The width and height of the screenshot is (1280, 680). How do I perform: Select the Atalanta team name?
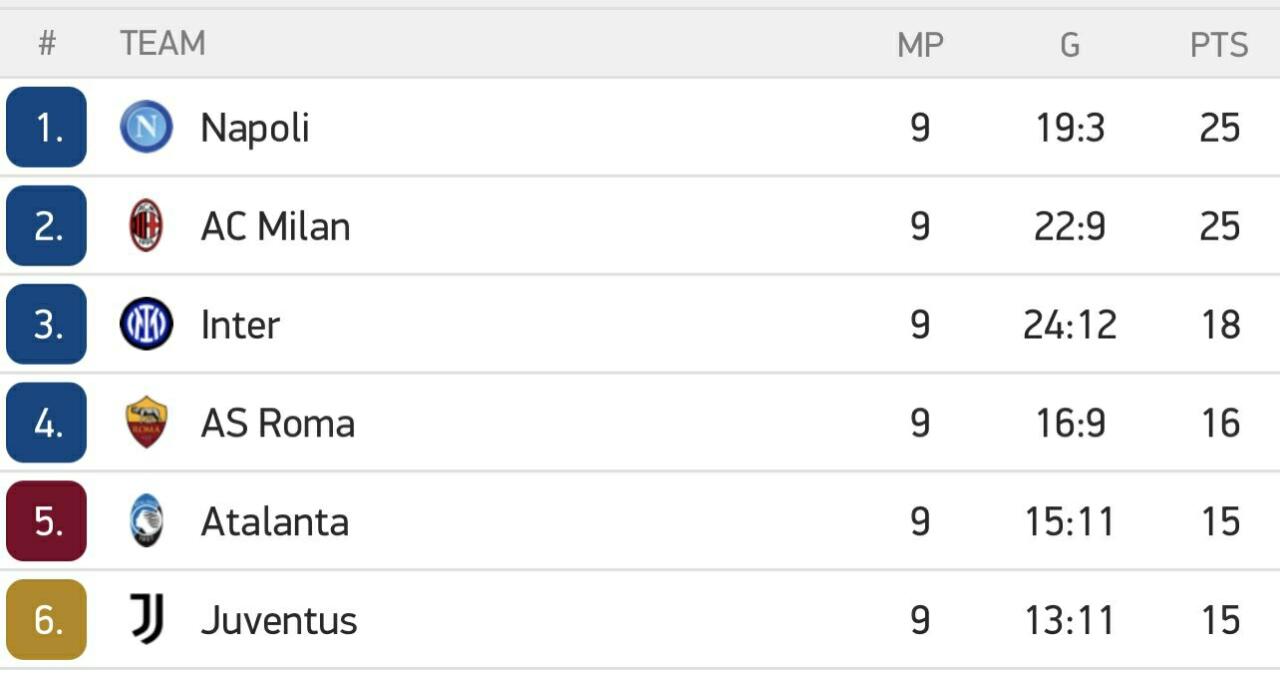coord(275,522)
